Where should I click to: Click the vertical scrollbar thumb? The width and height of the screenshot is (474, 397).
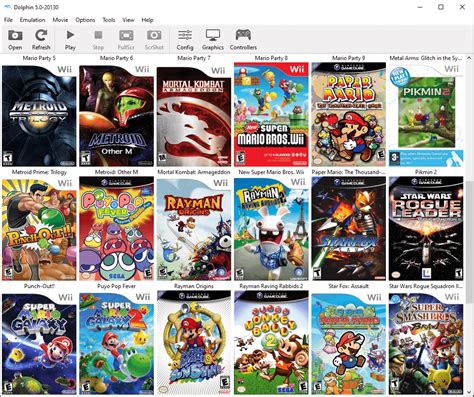coord(469,242)
